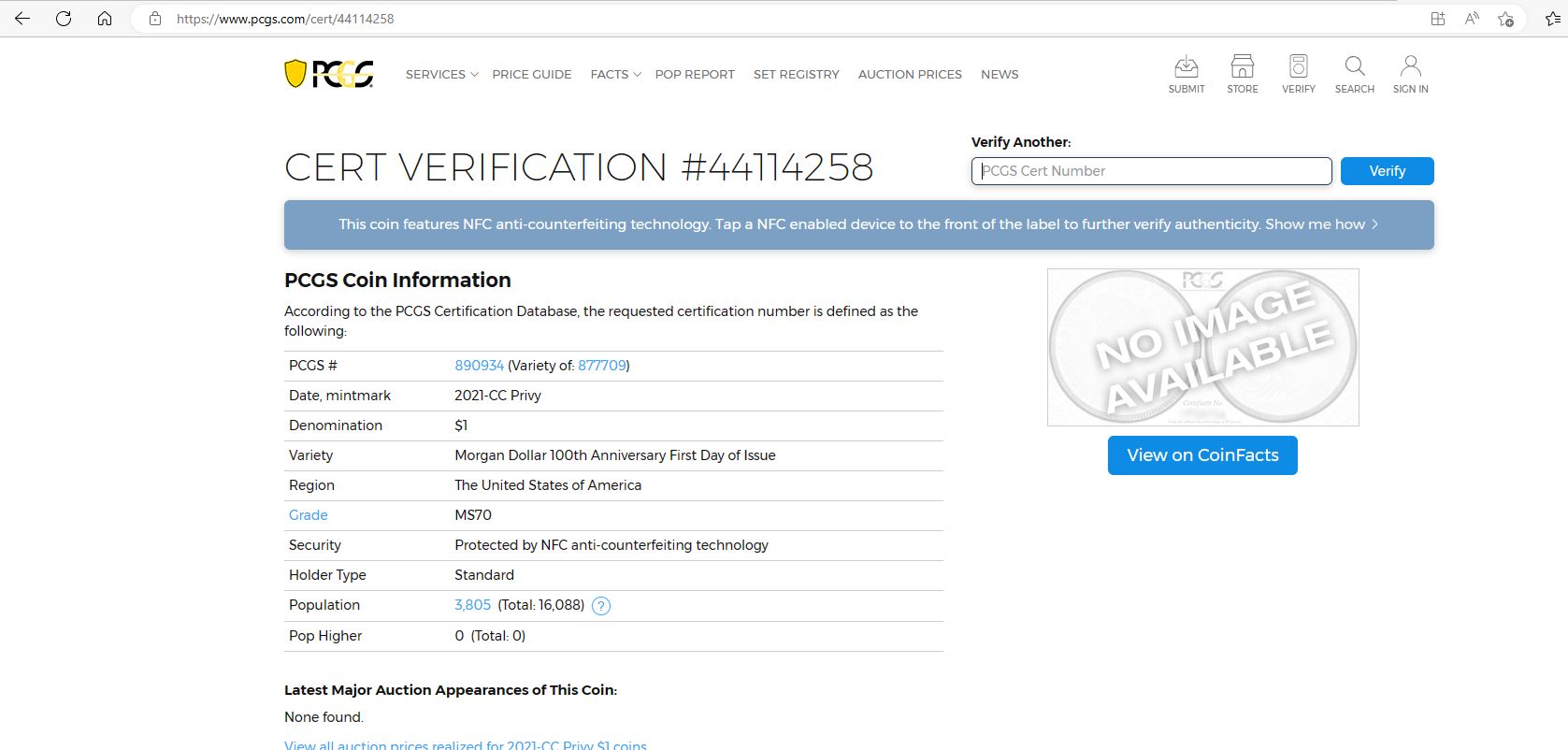Reload the page with the refresh icon

64,19
